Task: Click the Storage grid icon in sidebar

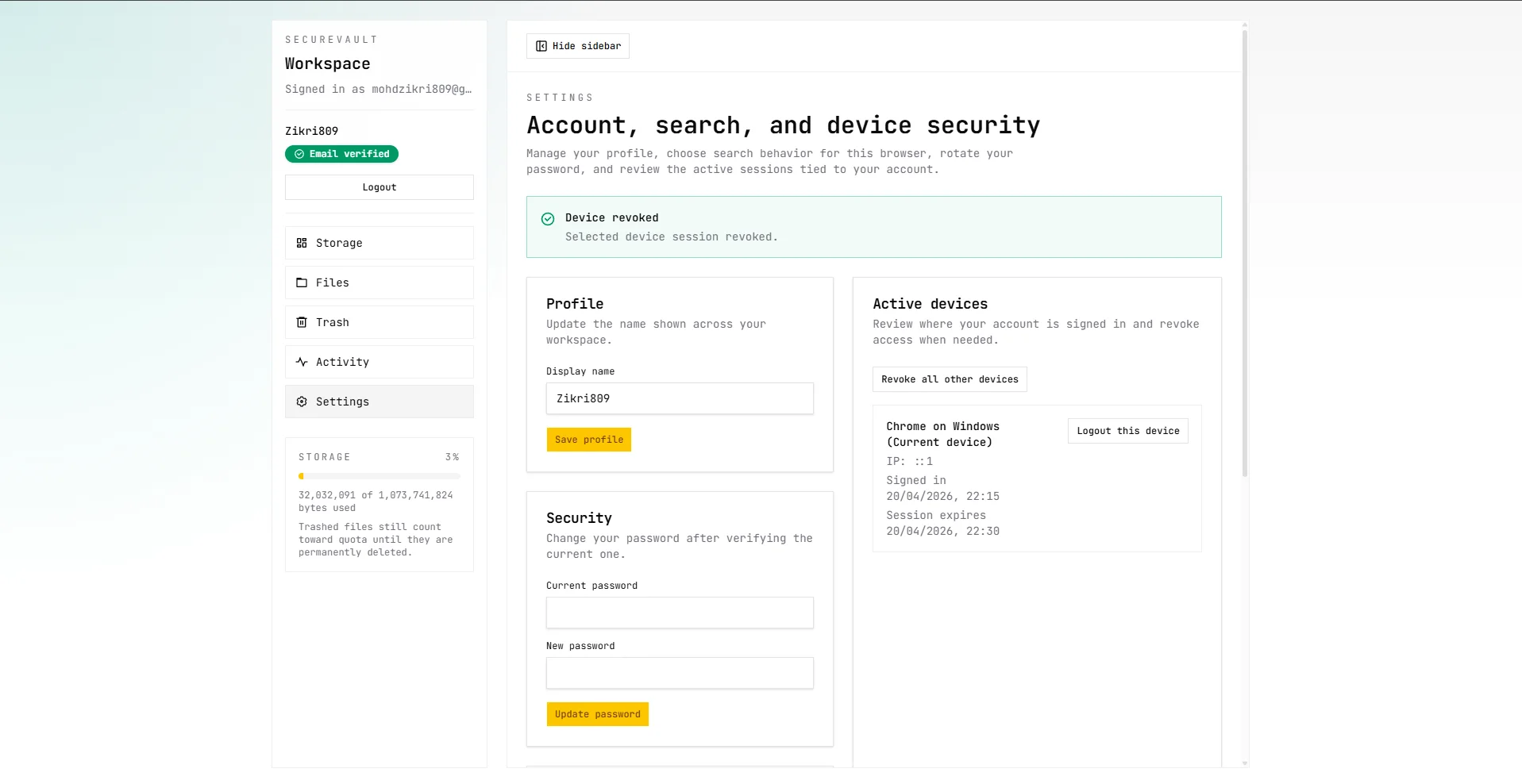Action: tap(302, 243)
